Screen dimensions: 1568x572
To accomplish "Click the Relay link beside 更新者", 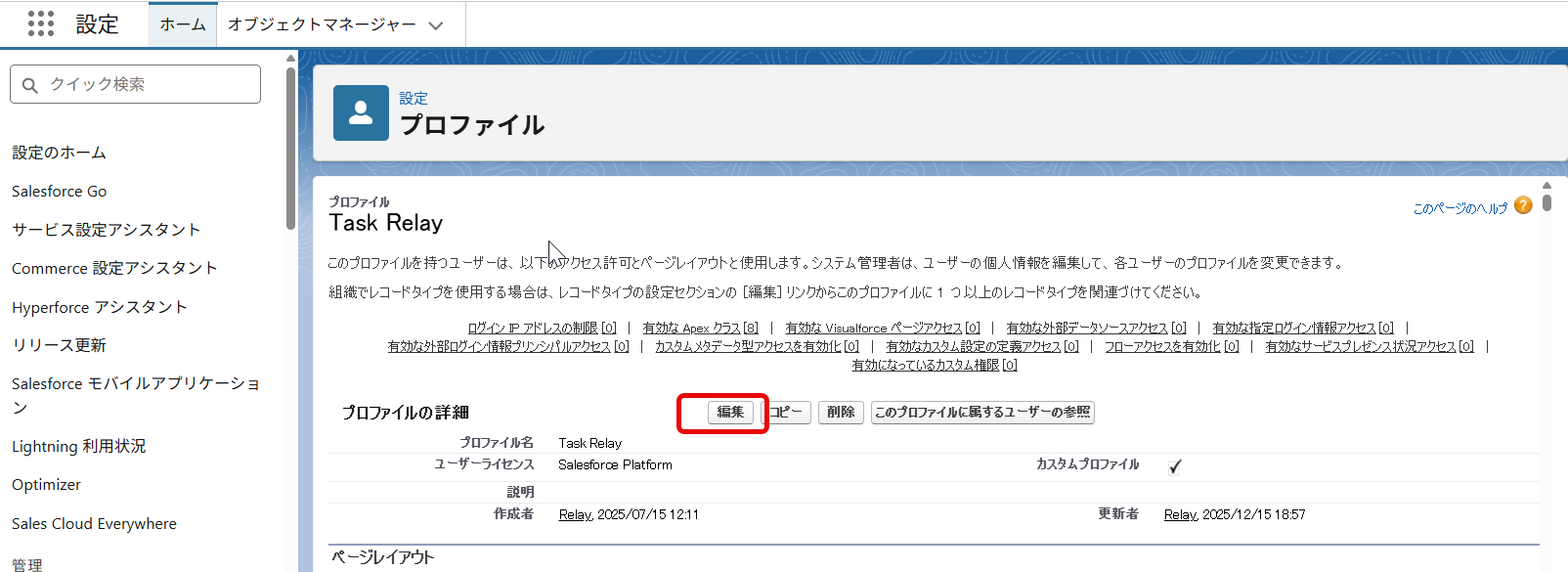I will [1181, 514].
